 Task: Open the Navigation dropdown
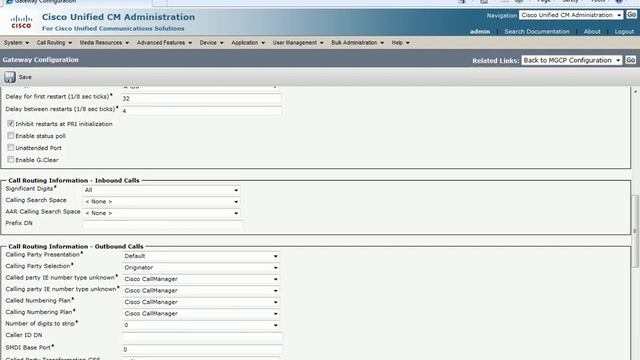coord(571,15)
